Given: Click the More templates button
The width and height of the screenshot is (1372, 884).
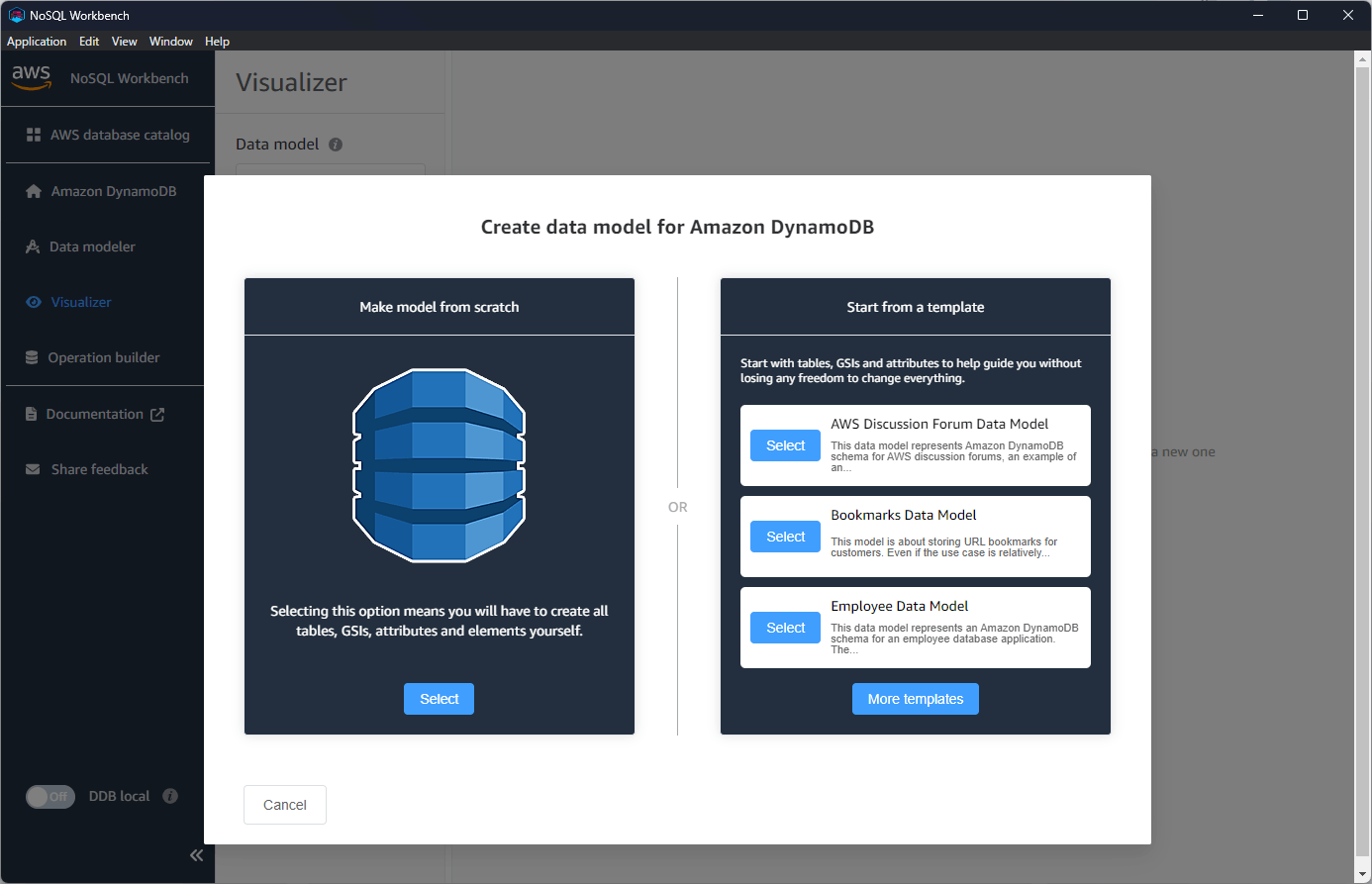Looking at the screenshot, I should point(916,699).
